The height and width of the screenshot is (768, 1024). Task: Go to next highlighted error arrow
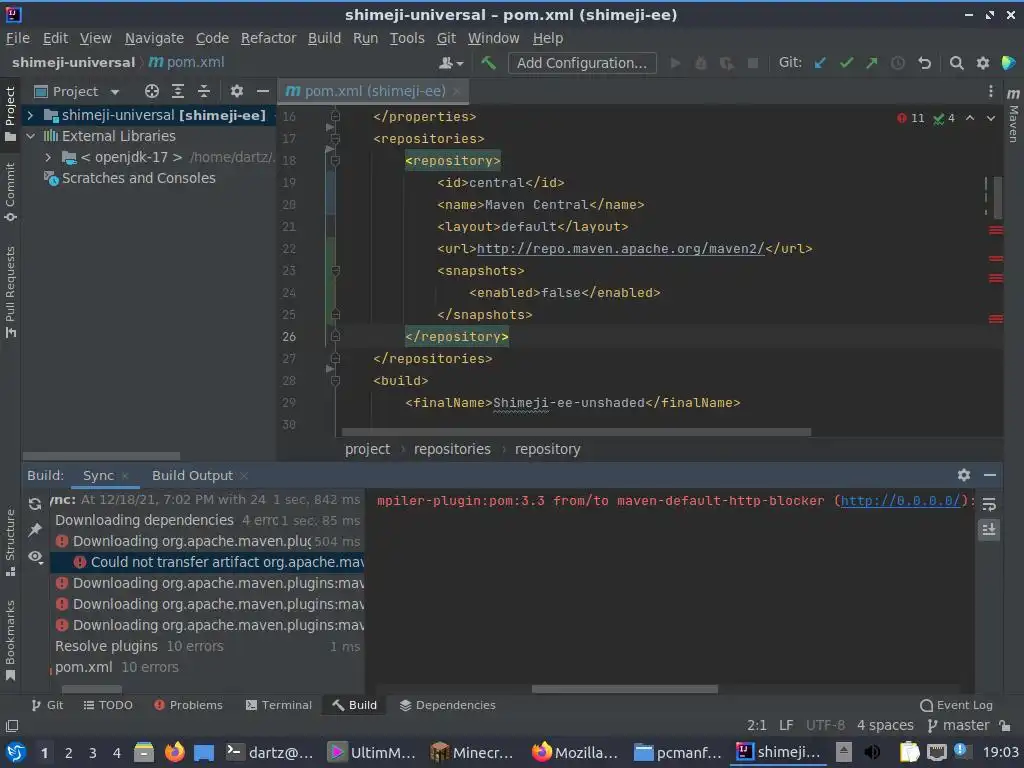[x=991, y=118]
